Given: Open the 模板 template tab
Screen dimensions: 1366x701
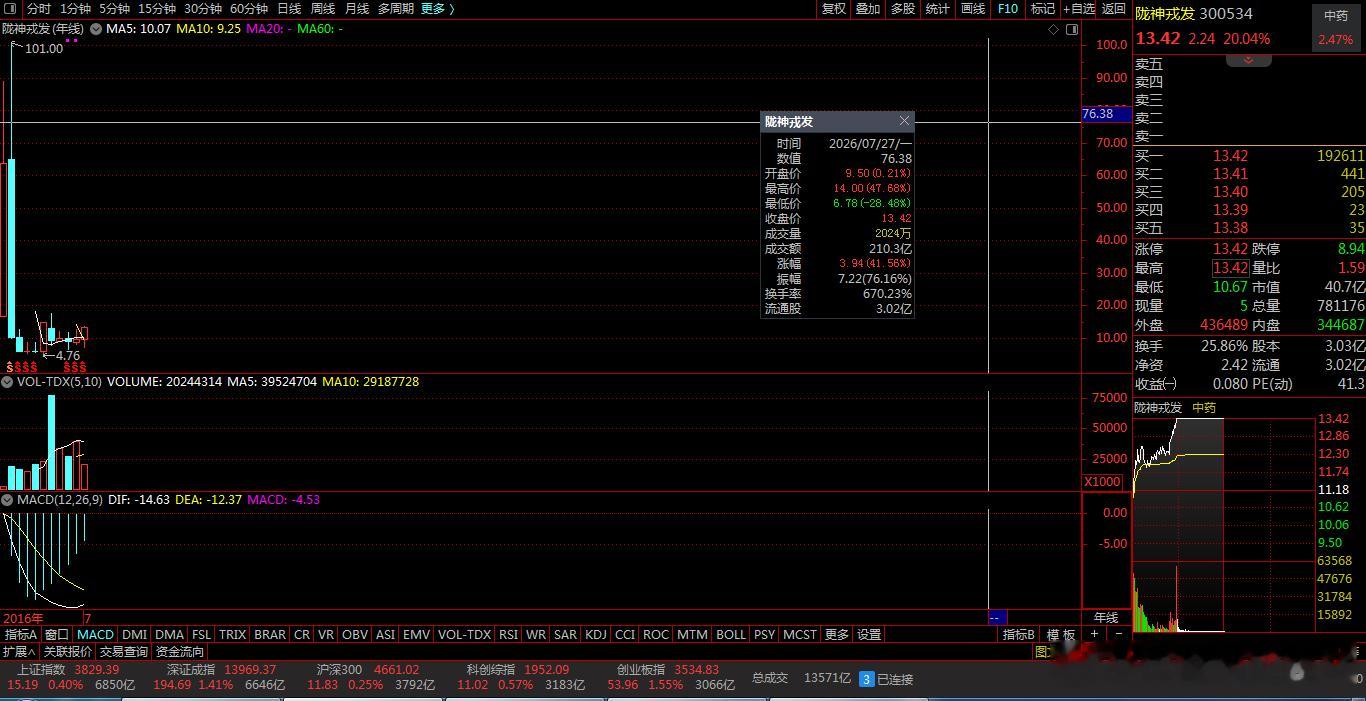Looking at the screenshot, I should coord(1061,635).
